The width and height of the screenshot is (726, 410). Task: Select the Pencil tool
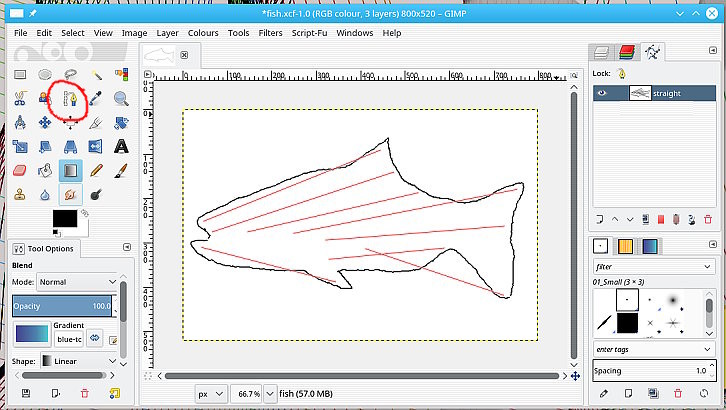pos(96,170)
